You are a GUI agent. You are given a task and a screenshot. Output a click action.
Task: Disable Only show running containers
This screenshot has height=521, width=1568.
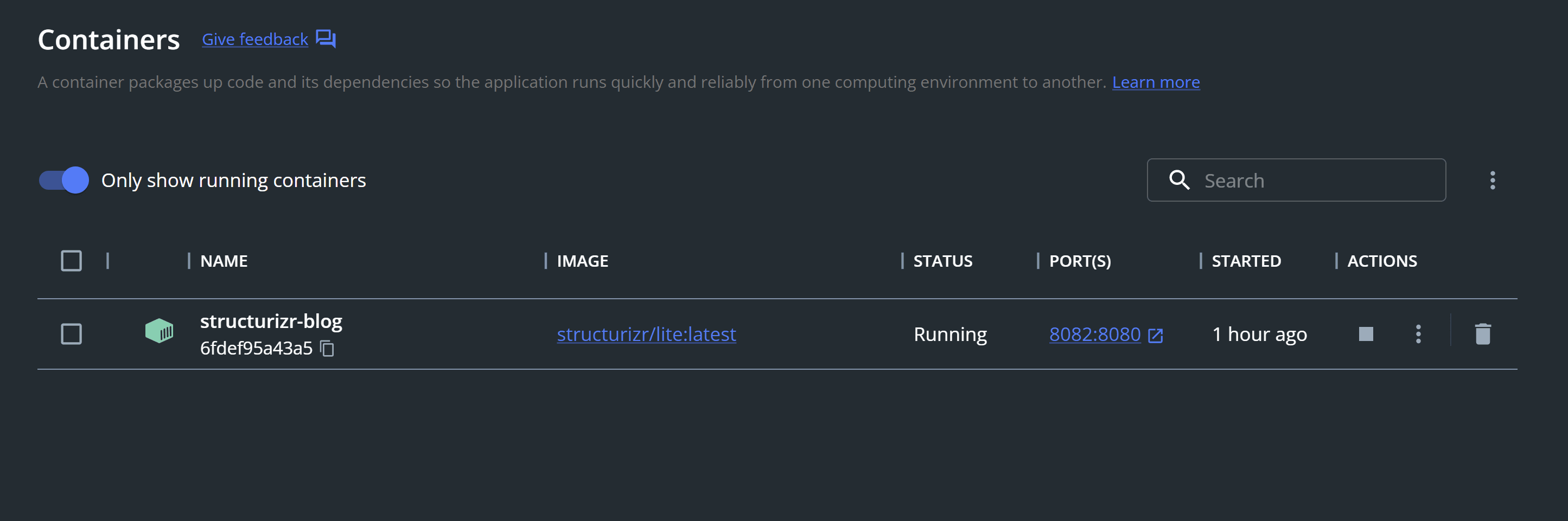pos(63,180)
